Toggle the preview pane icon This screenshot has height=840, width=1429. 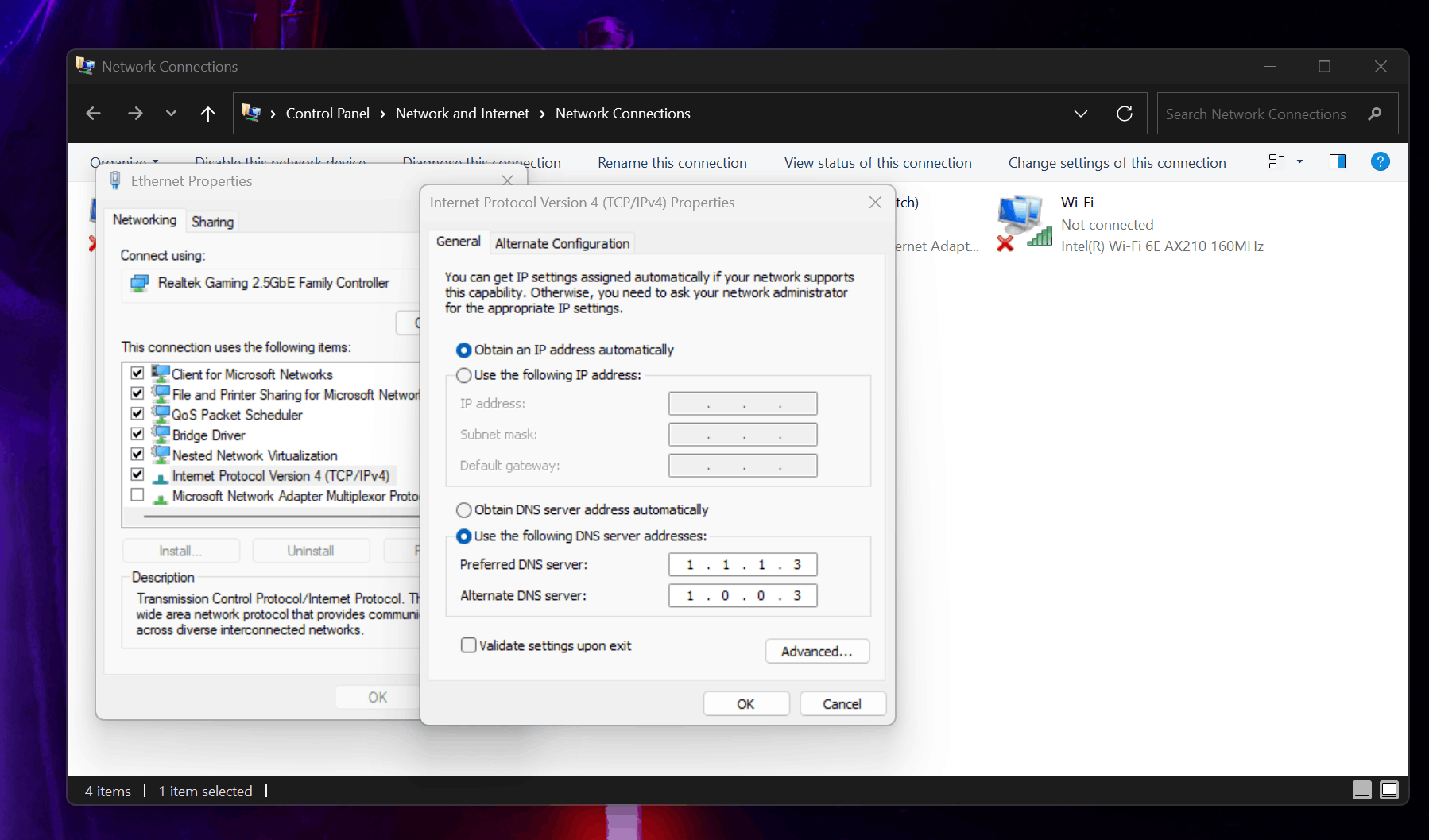coord(1337,161)
